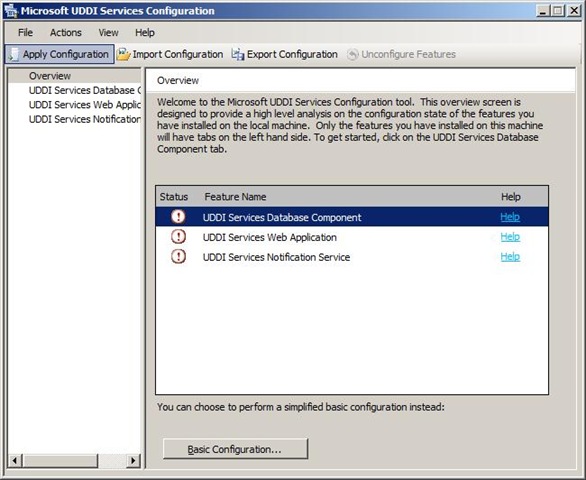Click the sidebar scrollbar left arrow
Image resolution: width=586 pixels, height=480 pixels.
click(15, 461)
